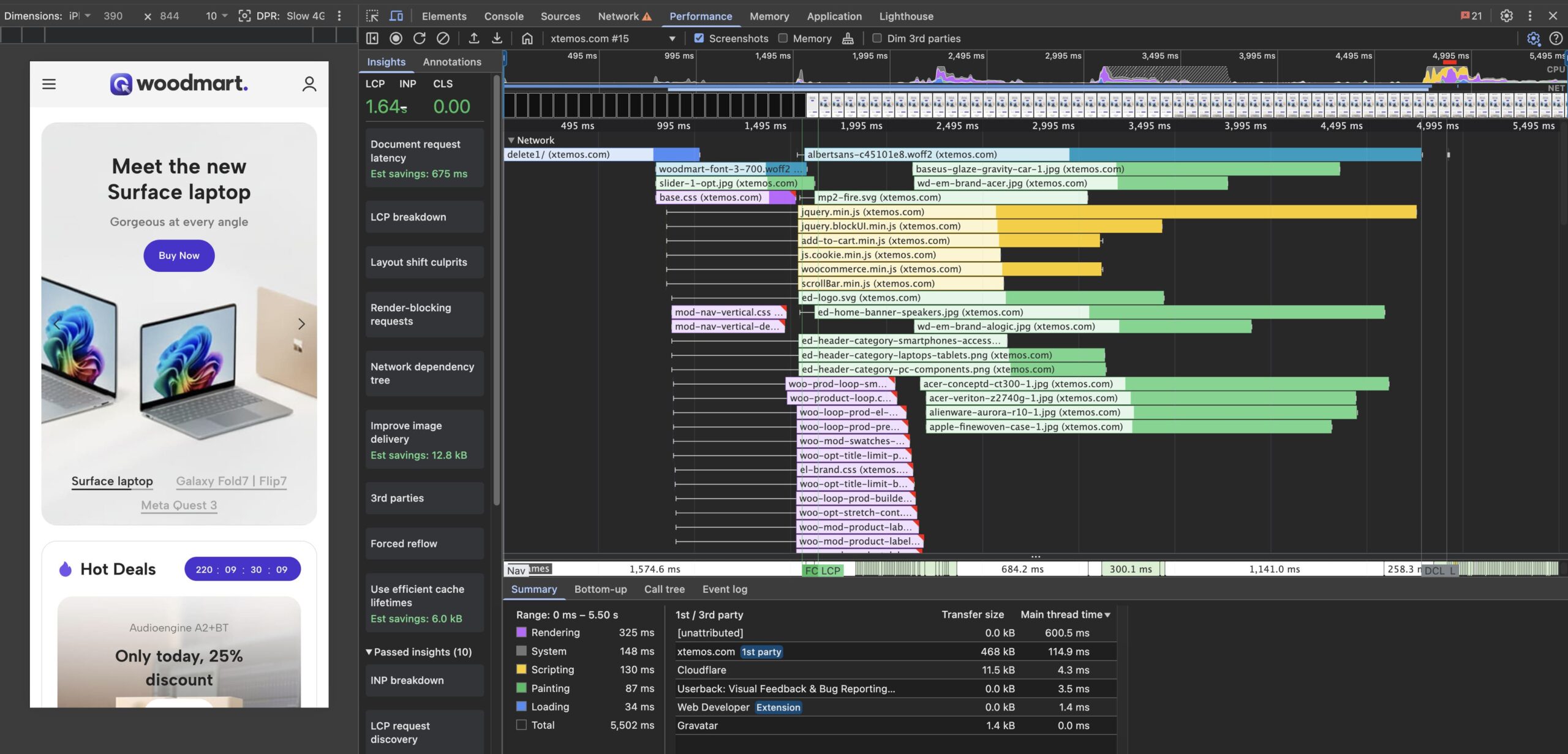This screenshot has width=1568, height=754.
Task: Open the capture settings gear icon
Action: point(1533,39)
